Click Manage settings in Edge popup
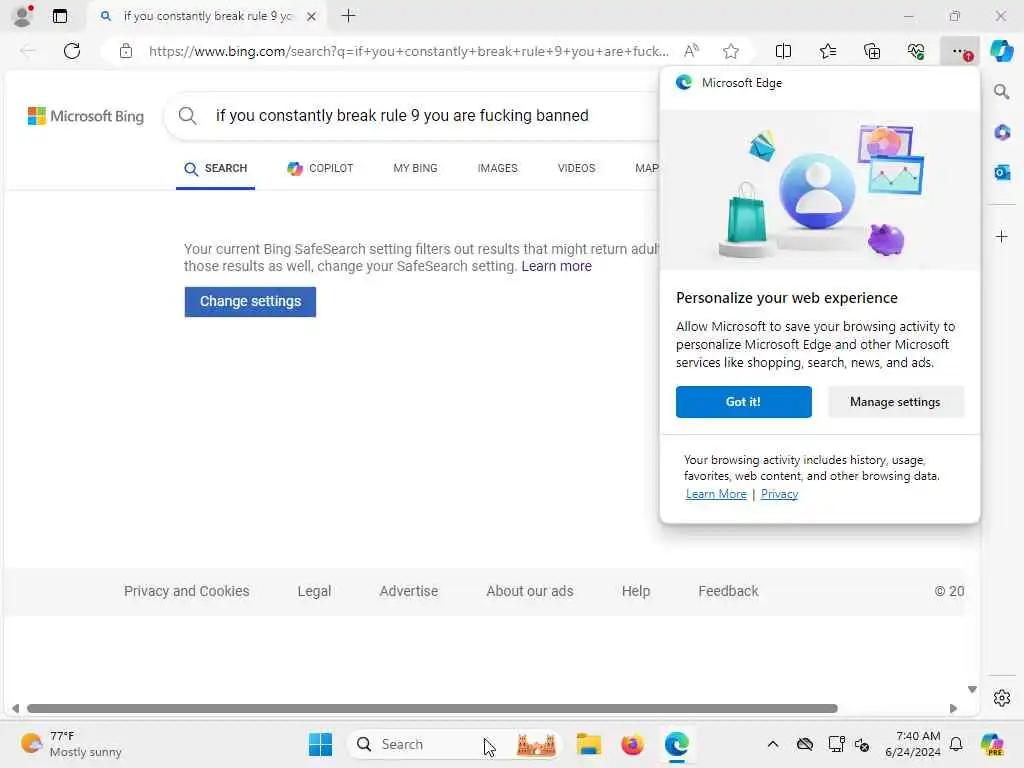The height and width of the screenshot is (768, 1024). pyautogui.click(x=895, y=402)
